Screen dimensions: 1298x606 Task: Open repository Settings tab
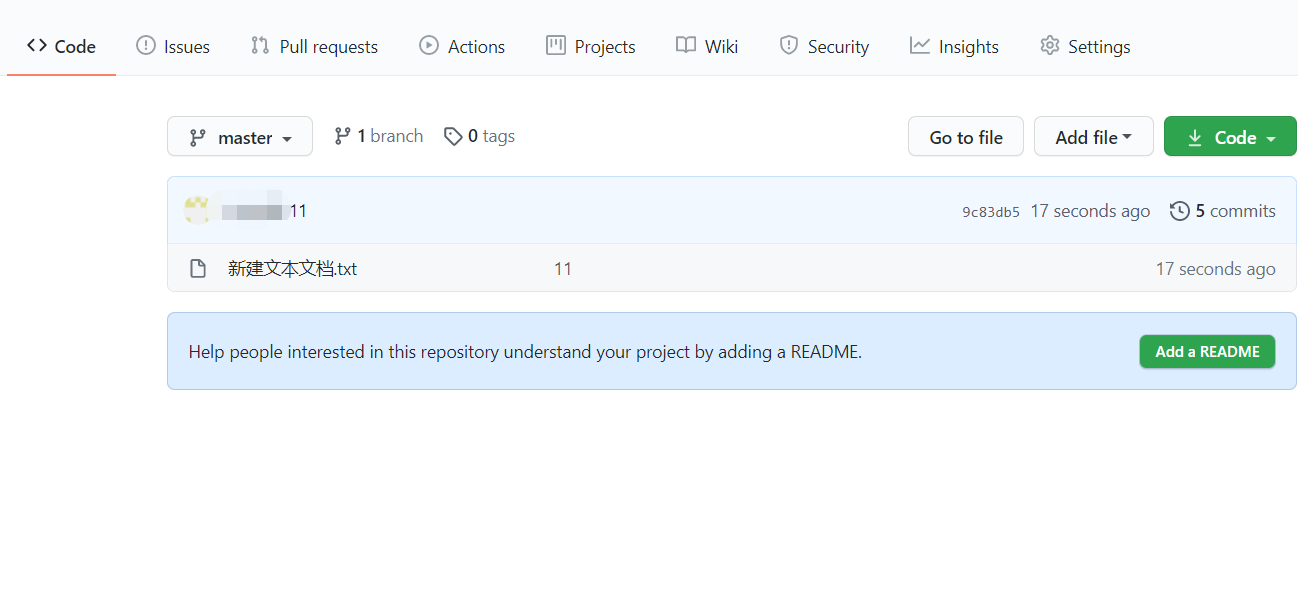pyautogui.click(x=1085, y=46)
